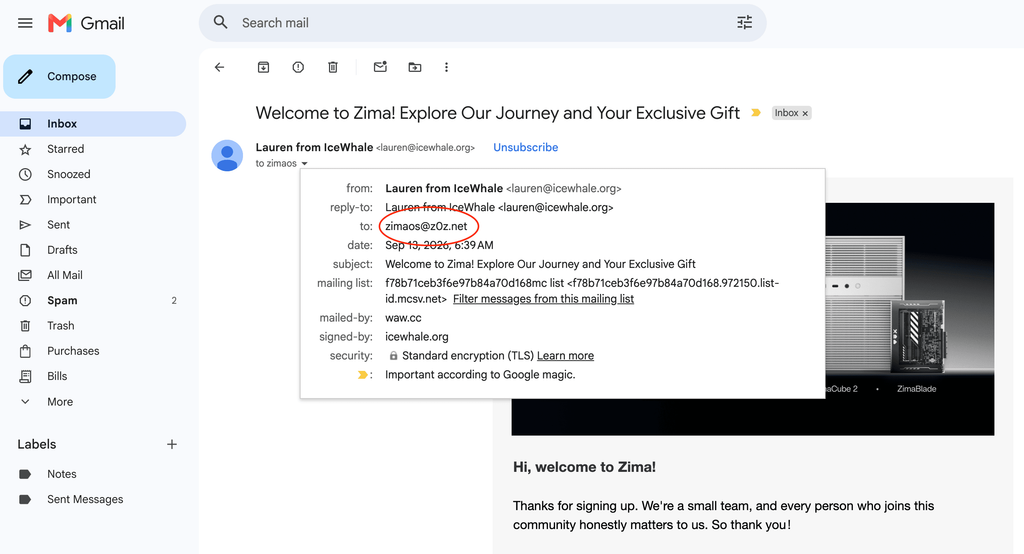The width and height of the screenshot is (1024, 554).
Task: Click the Gmail logo
Action: (x=86, y=24)
